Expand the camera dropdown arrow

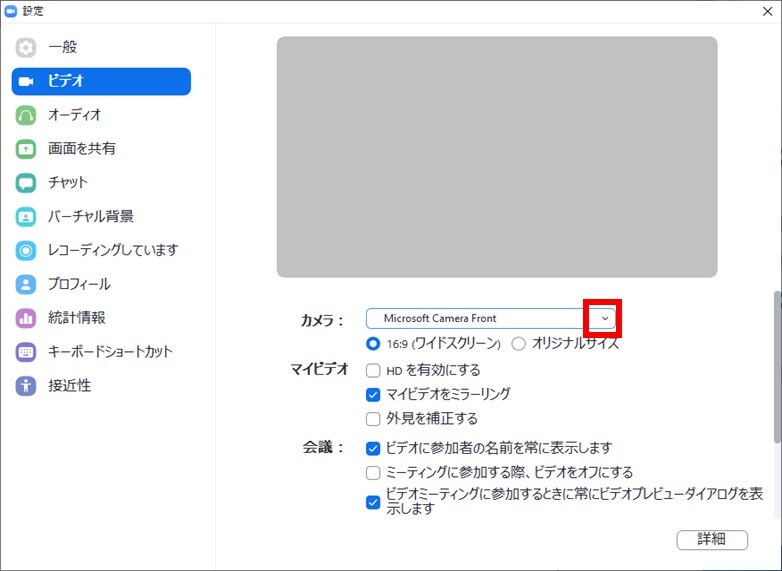(x=605, y=318)
